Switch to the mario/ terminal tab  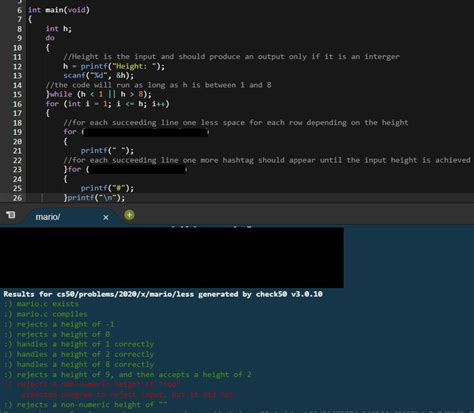tap(48, 217)
